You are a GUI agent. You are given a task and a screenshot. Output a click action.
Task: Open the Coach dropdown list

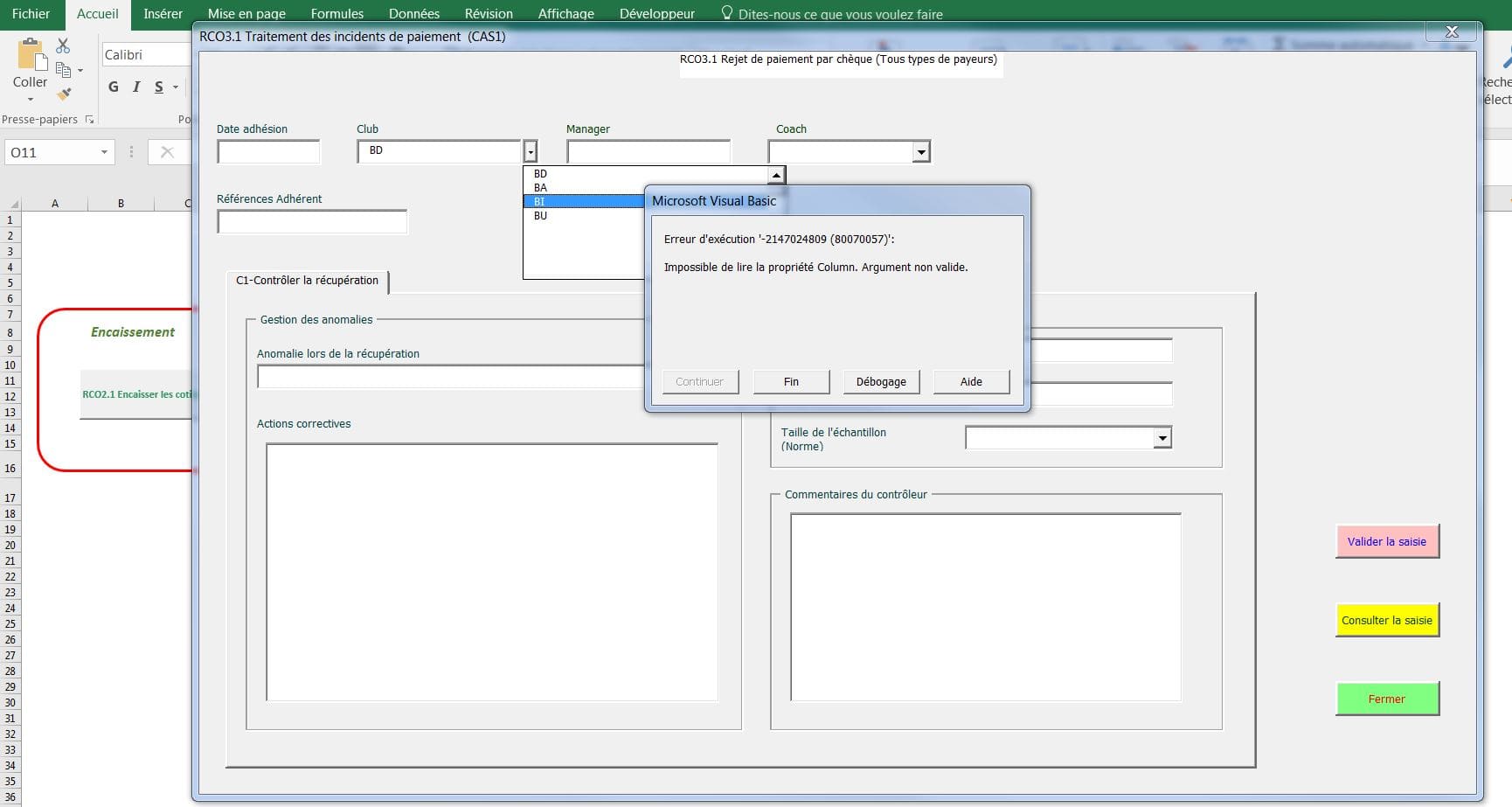click(x=920, y=152)
